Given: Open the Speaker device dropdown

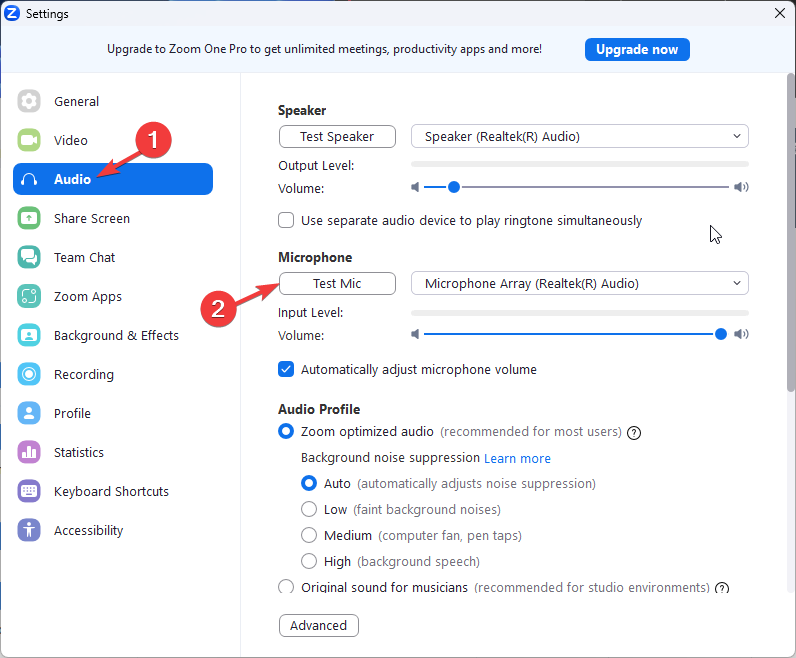Looking at the screenshot, I should (580, 136).
